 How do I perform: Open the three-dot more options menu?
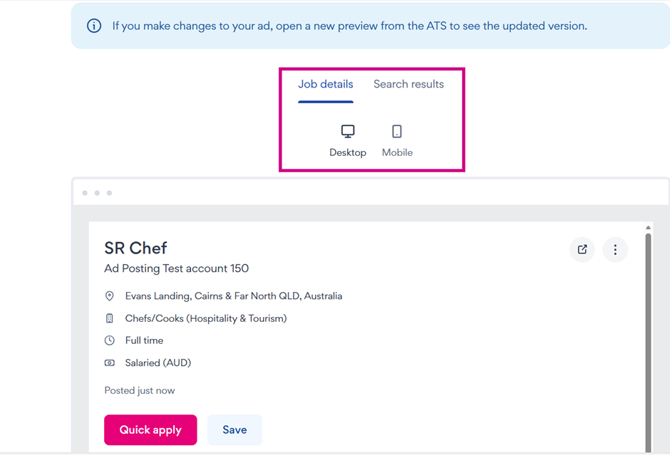pos(615,250)
